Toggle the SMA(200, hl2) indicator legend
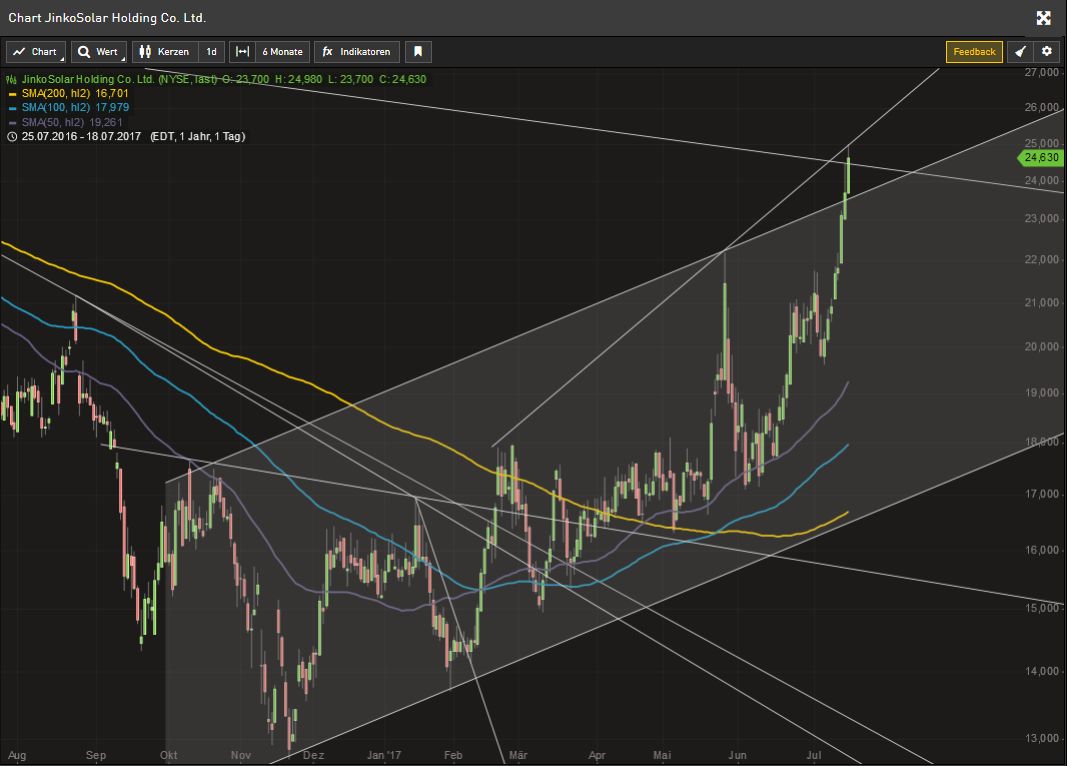1067x766 pixels. (x=72, y=93)
